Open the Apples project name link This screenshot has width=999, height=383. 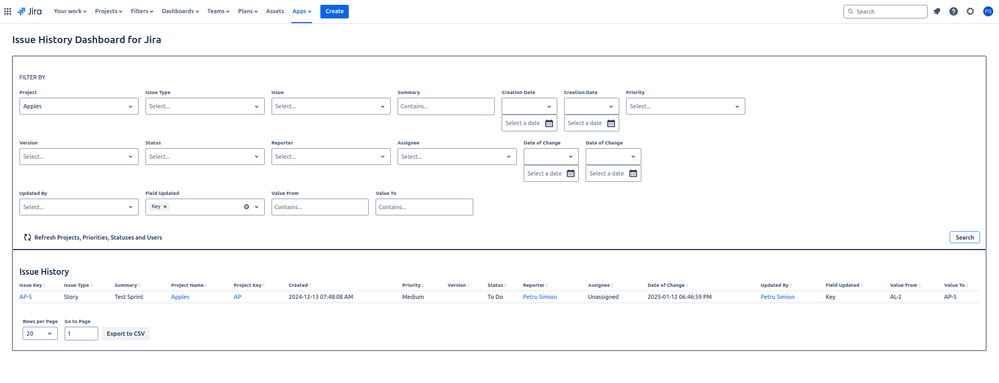tap(180, 297)
